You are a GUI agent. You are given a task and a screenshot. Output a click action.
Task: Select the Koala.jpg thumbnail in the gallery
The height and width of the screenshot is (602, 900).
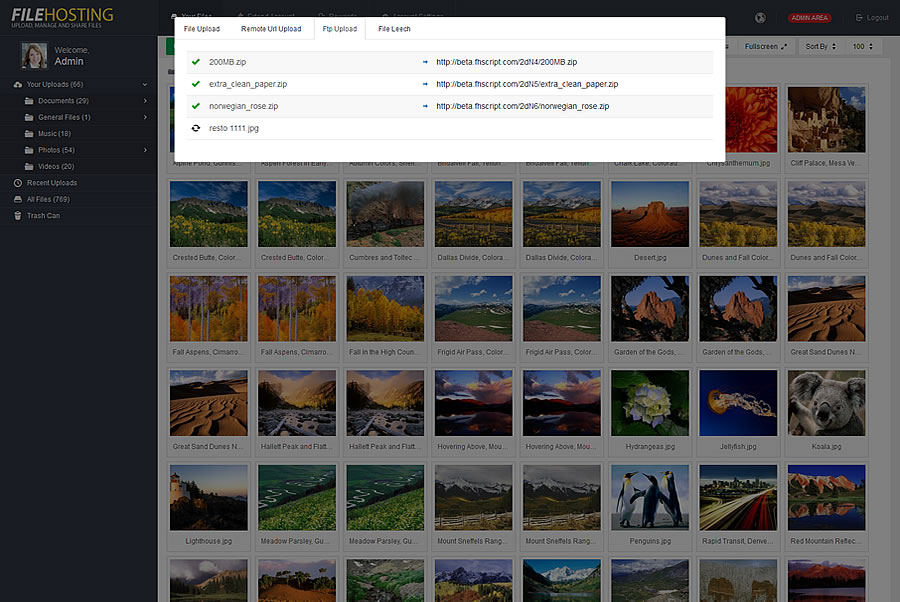pos(827,403)
